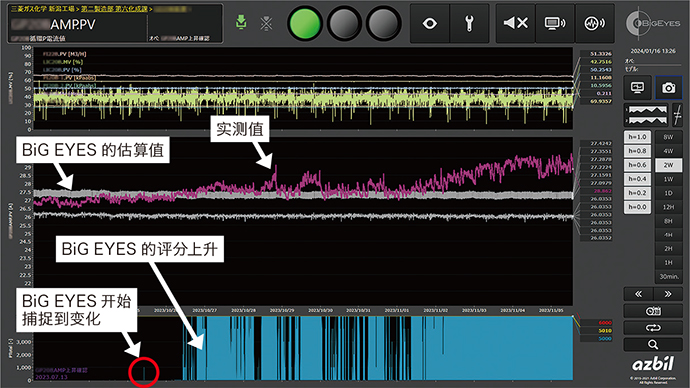Select the 2H time range
690x388 pixels.
(668, 249)
